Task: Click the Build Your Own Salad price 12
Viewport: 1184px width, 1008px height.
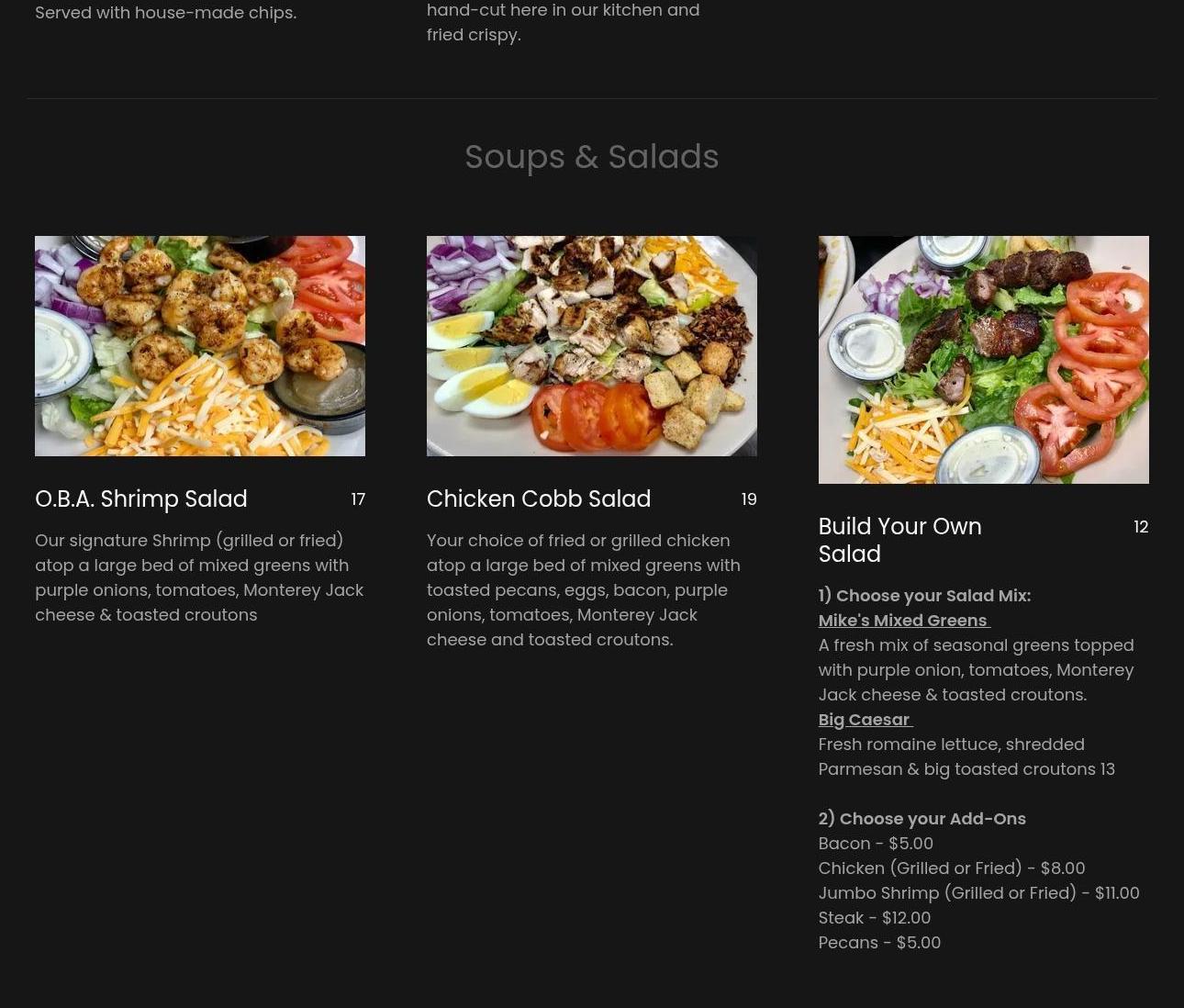Action: pyautogui.click(x=1141, y=527)
